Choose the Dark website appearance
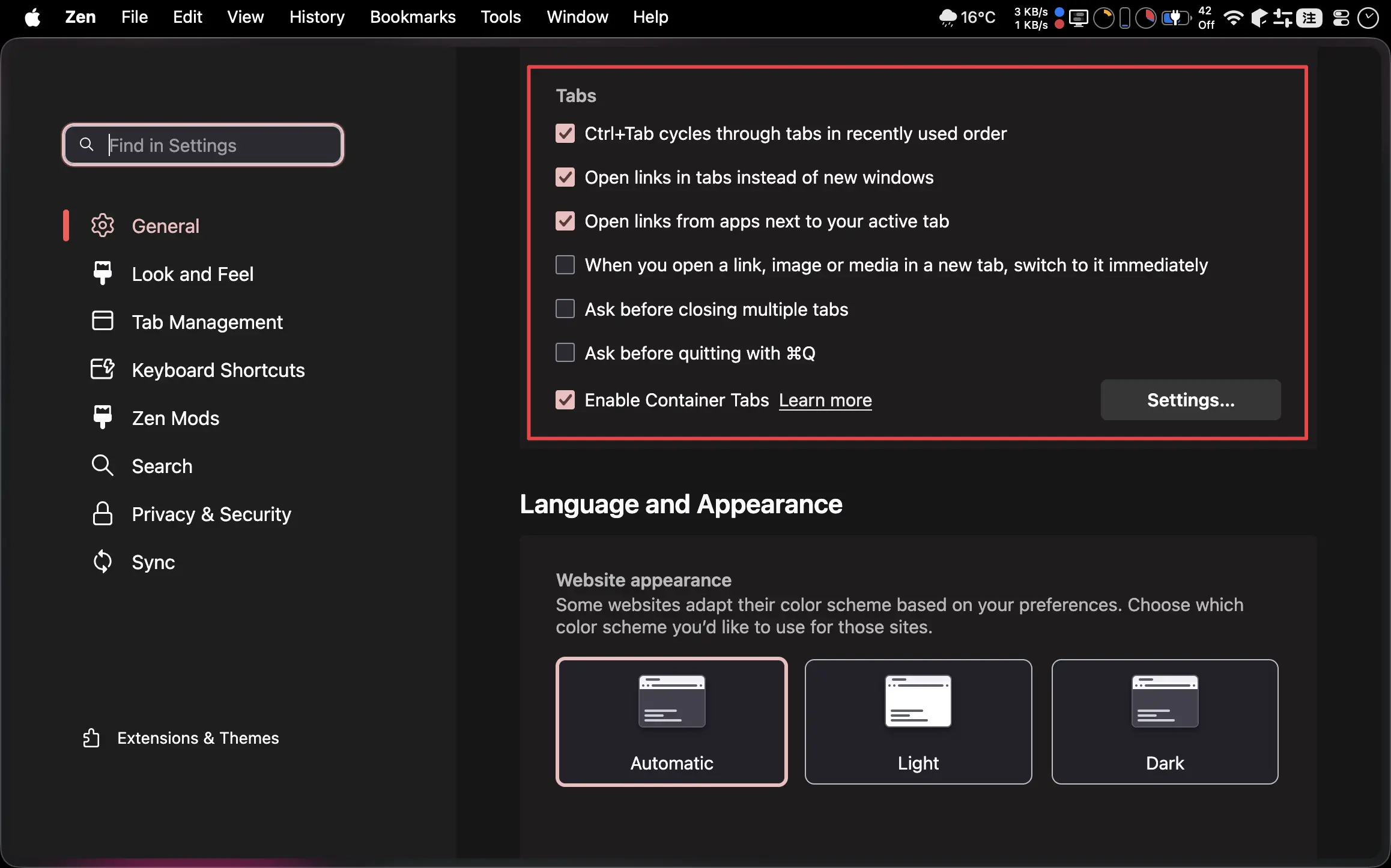 click(x=1164, y=722)
